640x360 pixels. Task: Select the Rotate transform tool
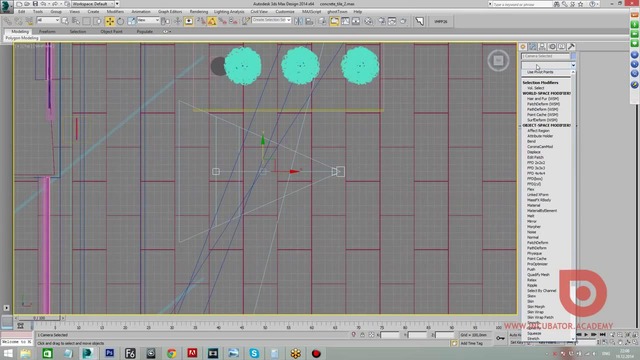point(120,21)
